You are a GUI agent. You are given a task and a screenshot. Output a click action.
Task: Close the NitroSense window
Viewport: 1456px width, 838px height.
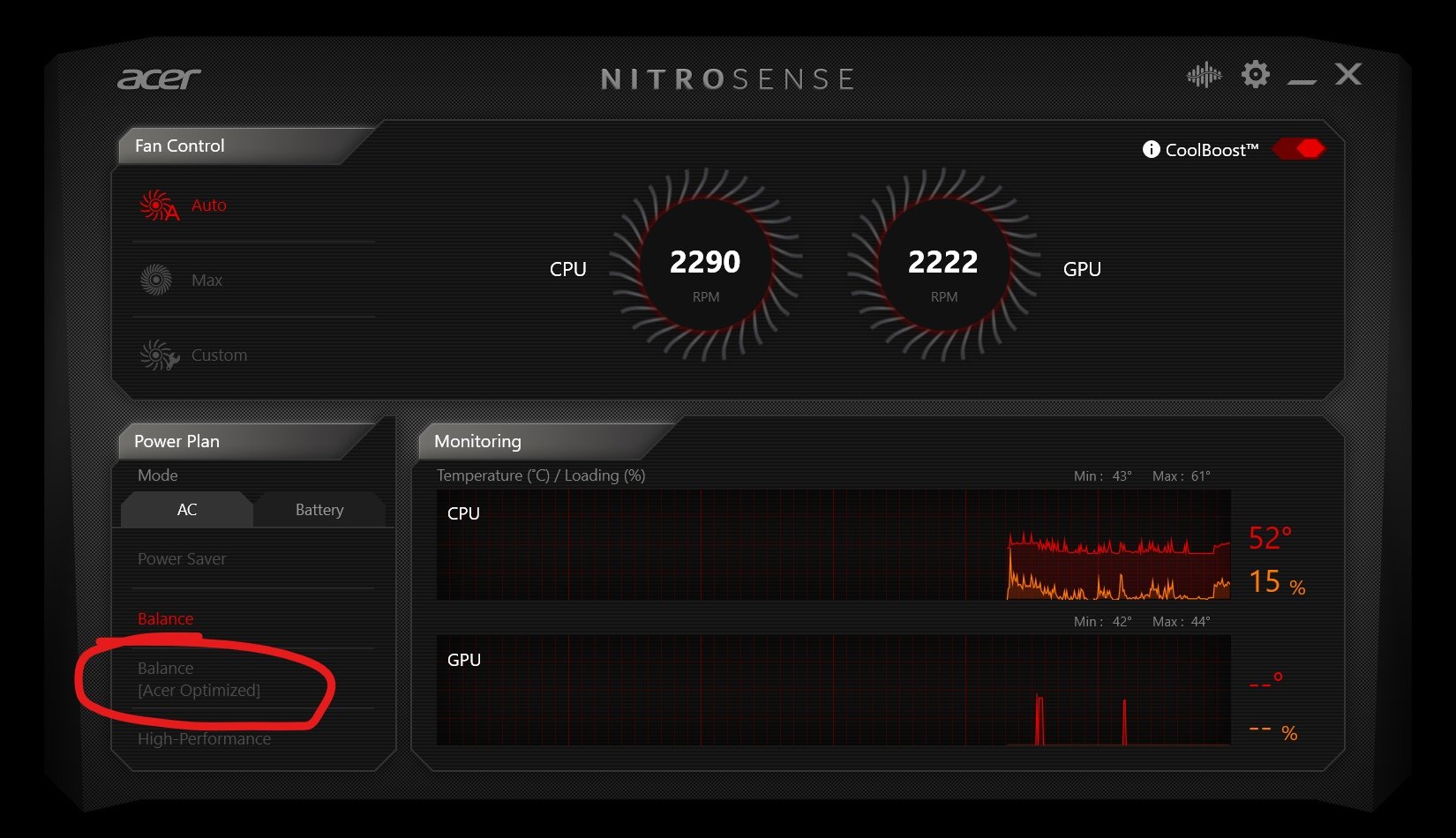coord(1348,74)
